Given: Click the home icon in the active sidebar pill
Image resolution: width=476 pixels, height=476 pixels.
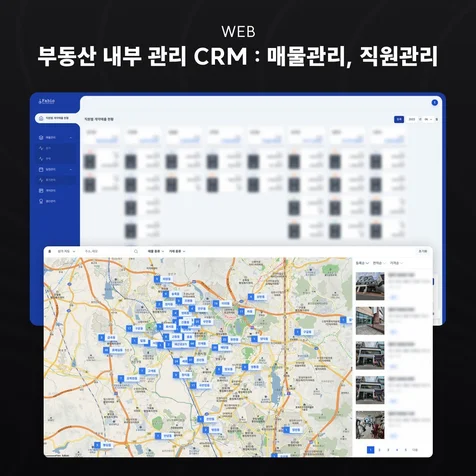Looking at the screenshot, I should click(x=41, y=118).
